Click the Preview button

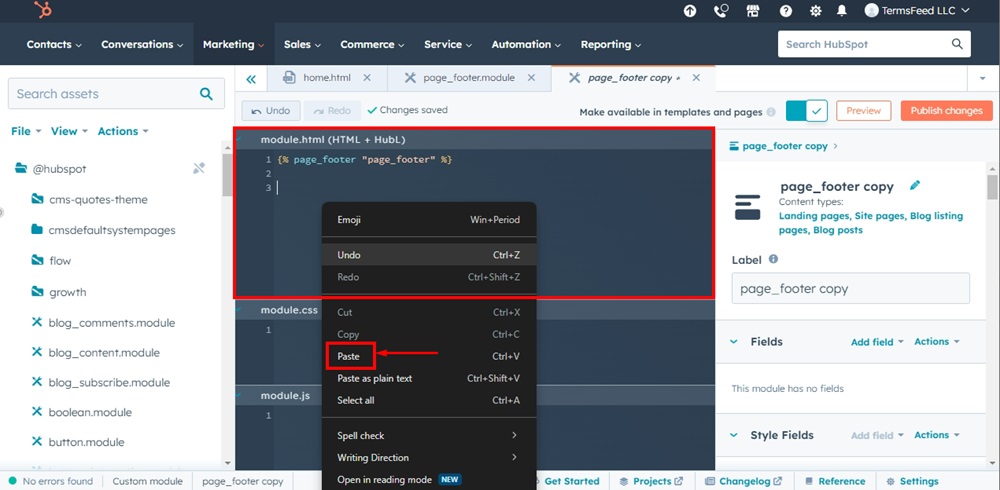864,110
